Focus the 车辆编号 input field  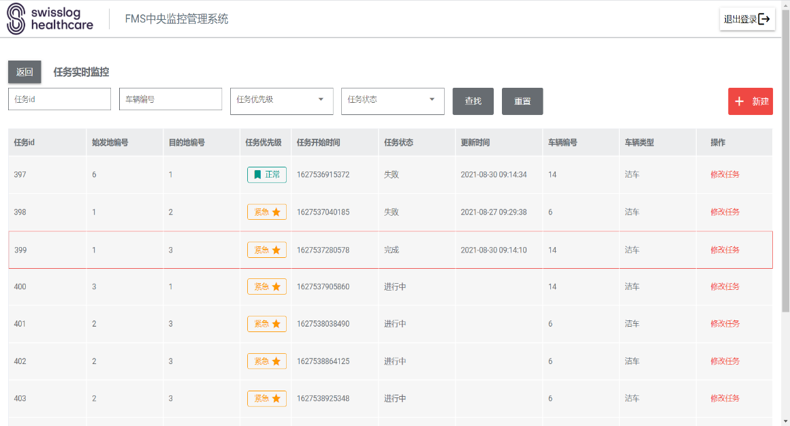point(170,99)
